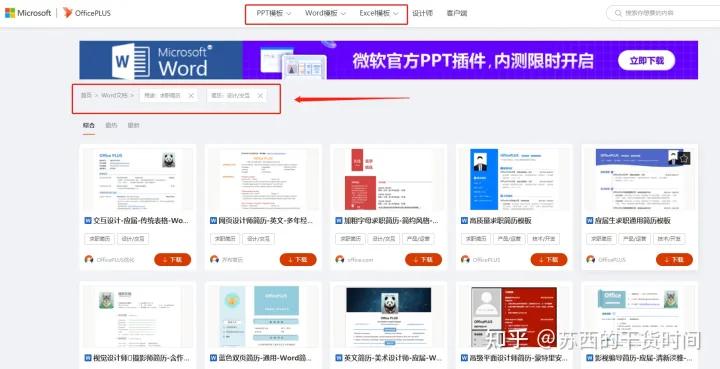
Task: Open the OfficePLUS logo link
Action: click(87, 13)
